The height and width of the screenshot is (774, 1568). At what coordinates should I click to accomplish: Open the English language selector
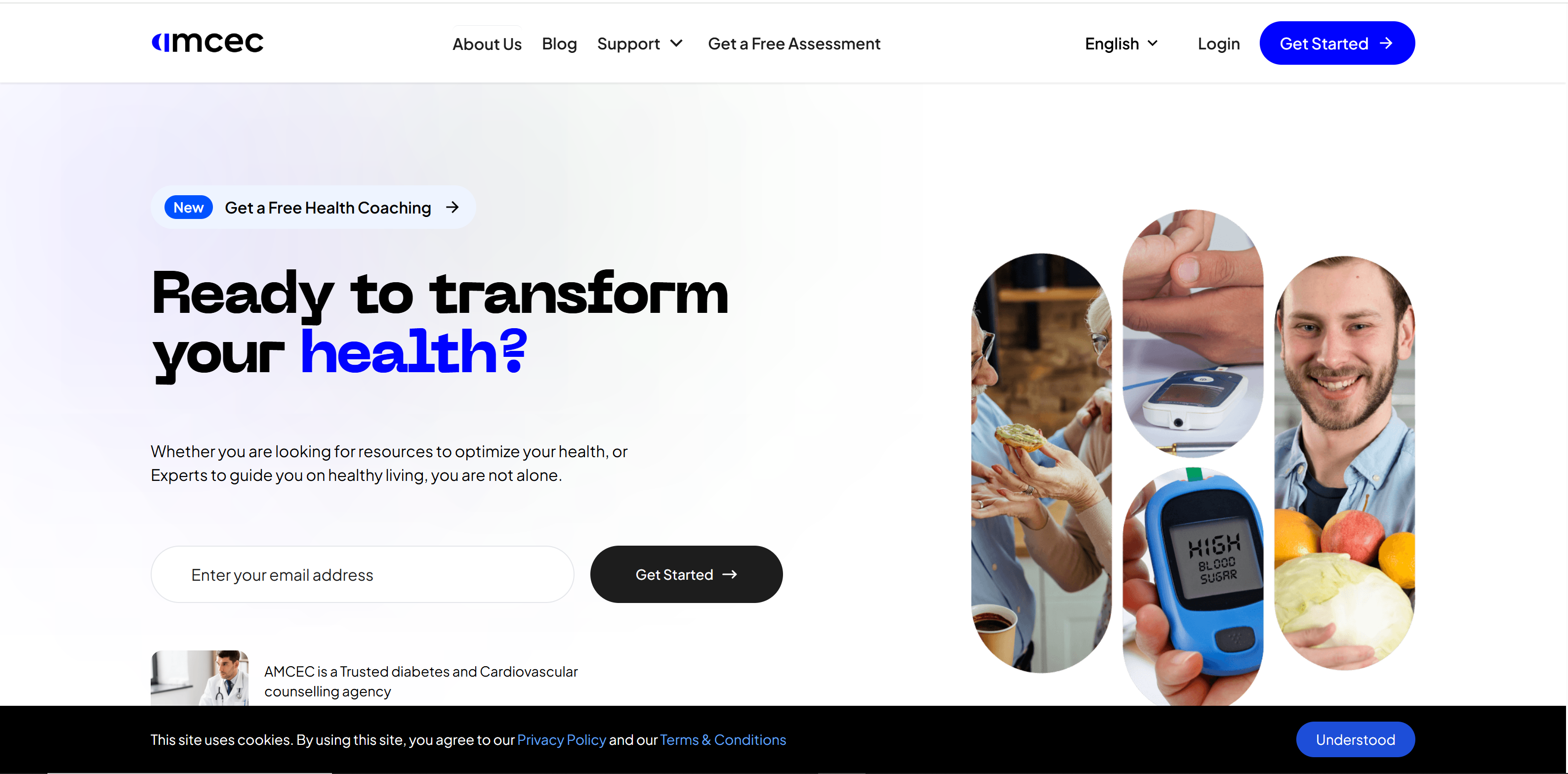point(1121,44)
